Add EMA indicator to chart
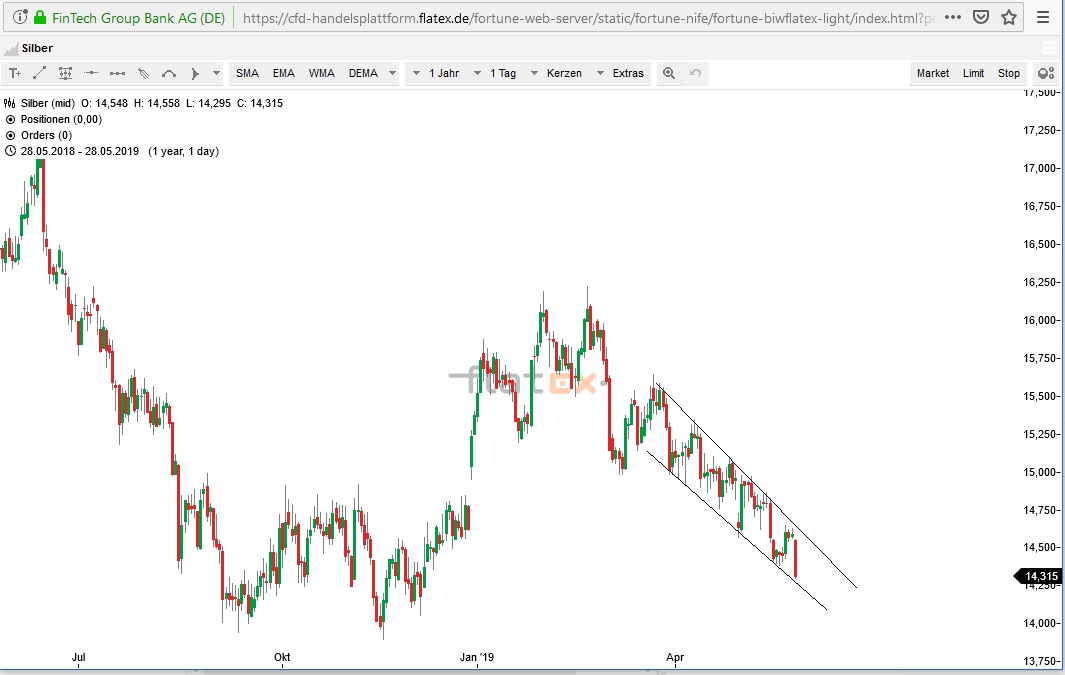The height and width of the screenshot is (675, 1065). [x=284, y=73]
